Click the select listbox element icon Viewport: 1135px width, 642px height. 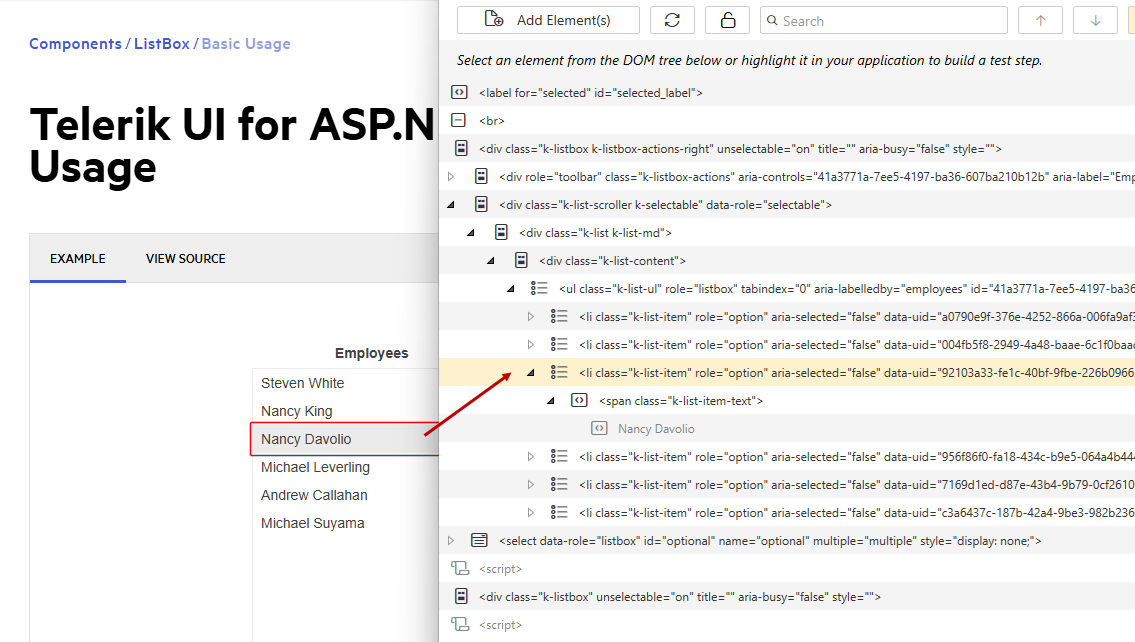coord(479,541)
